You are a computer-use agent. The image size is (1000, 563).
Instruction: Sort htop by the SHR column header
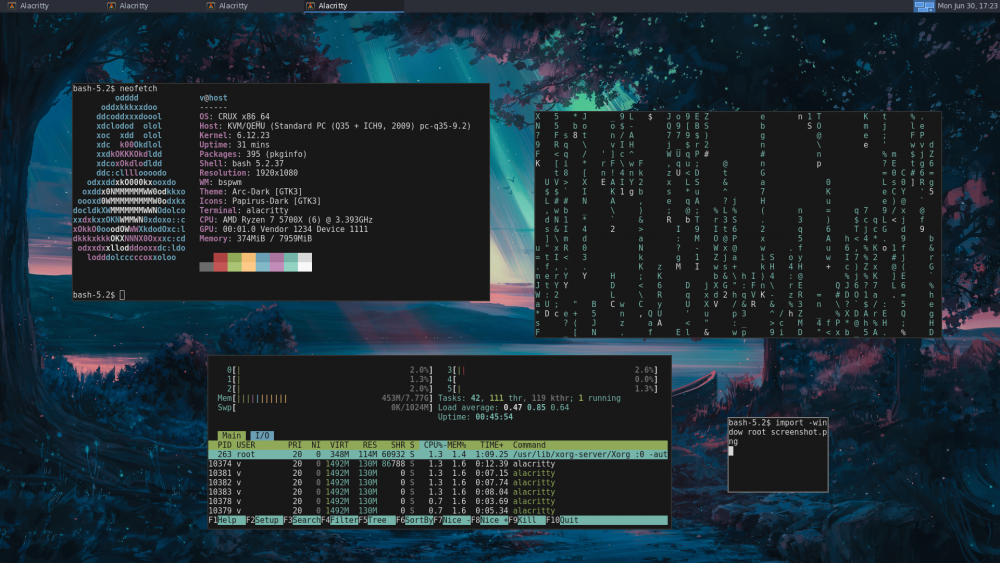point(398,445)
